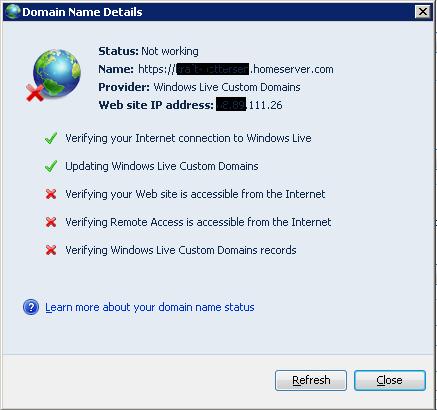
Task: Click the Provider Windows Live Custom Domains line
Action: tap(199, 87)
